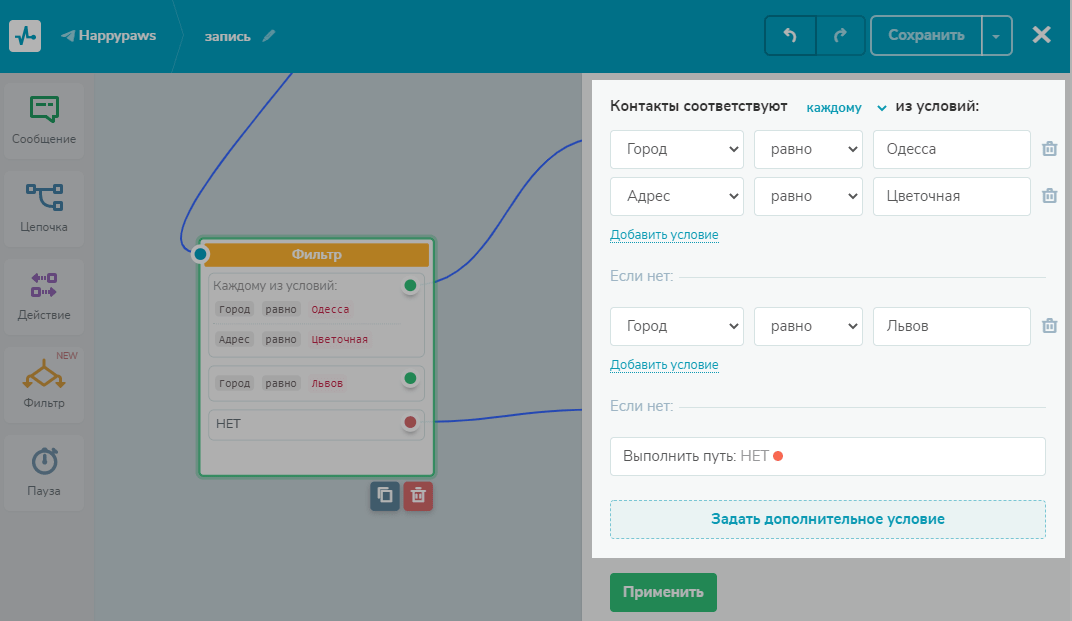Insert a Пауза timer block
The width and height of the screenshot is (1072, 621).
(44, 473)
